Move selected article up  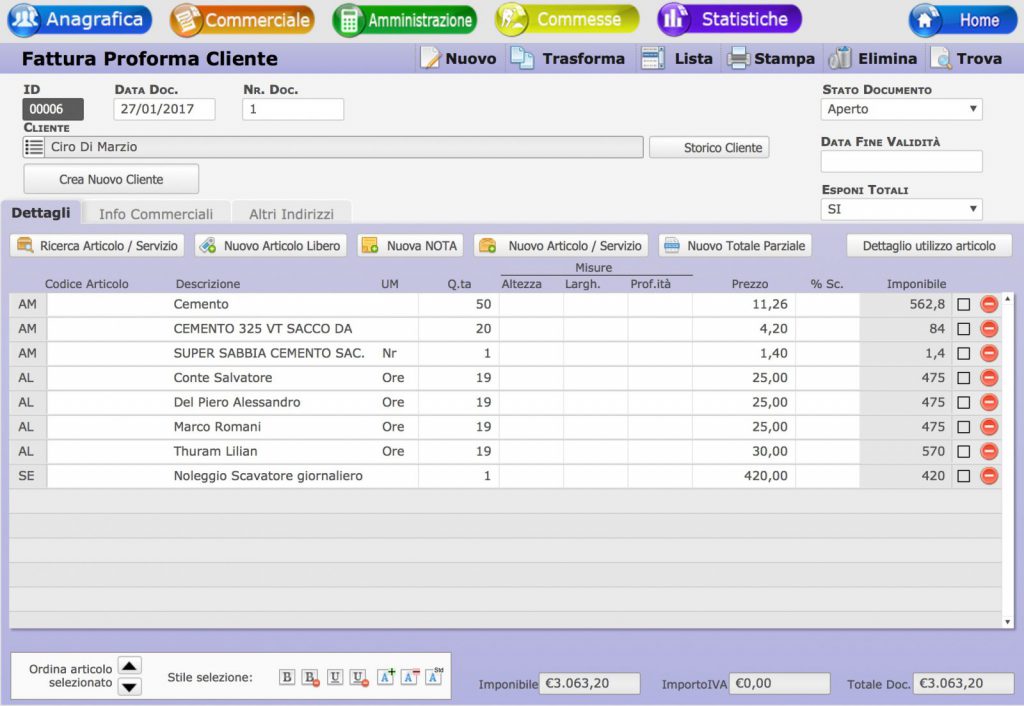129,666
